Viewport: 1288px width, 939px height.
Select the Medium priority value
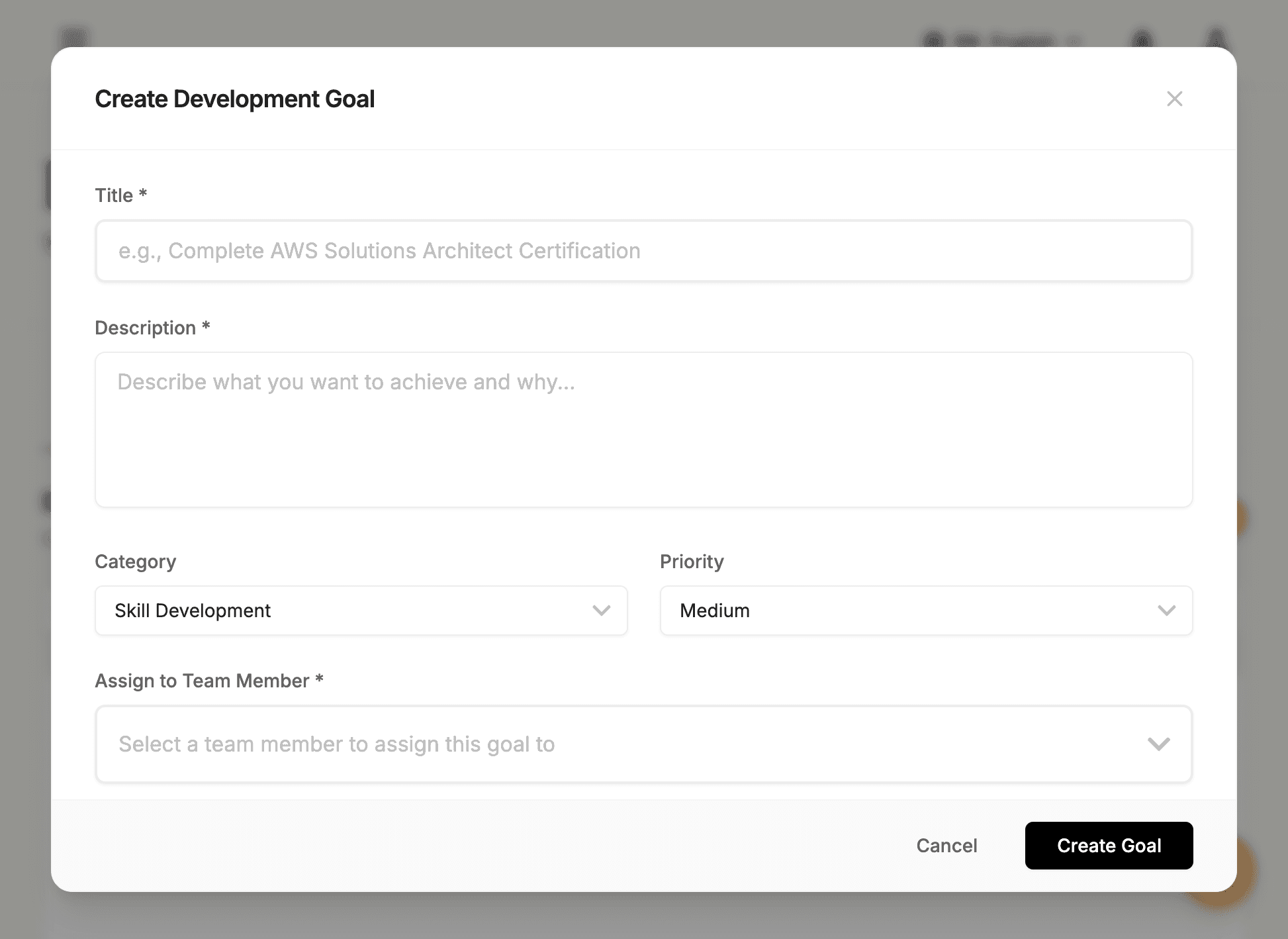714,611
